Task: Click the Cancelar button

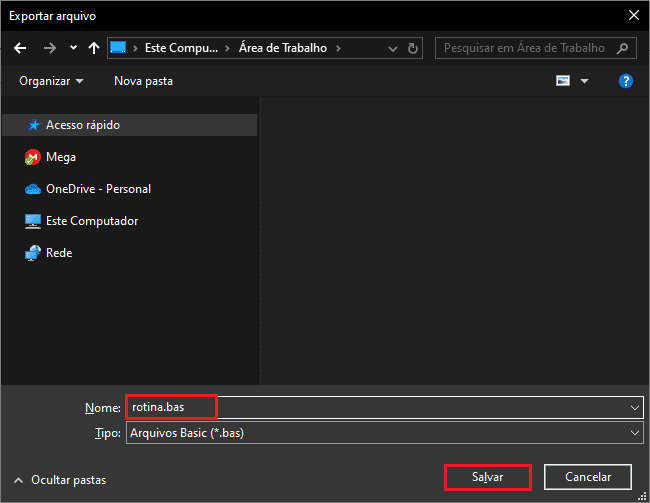Action: click(x=588, y=477)
